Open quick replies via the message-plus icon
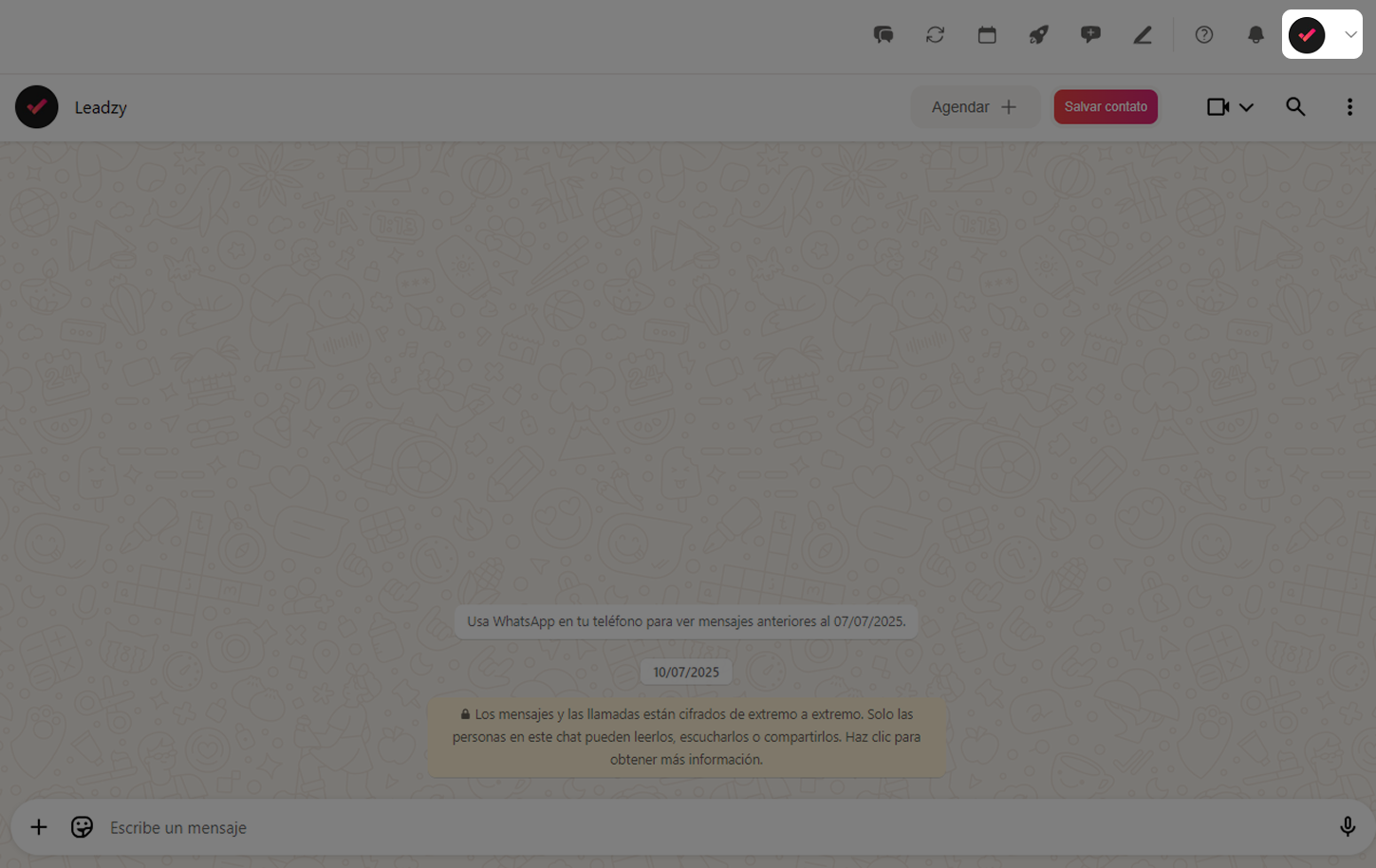Screen dimensions: 1376x868 (1090, 34)
